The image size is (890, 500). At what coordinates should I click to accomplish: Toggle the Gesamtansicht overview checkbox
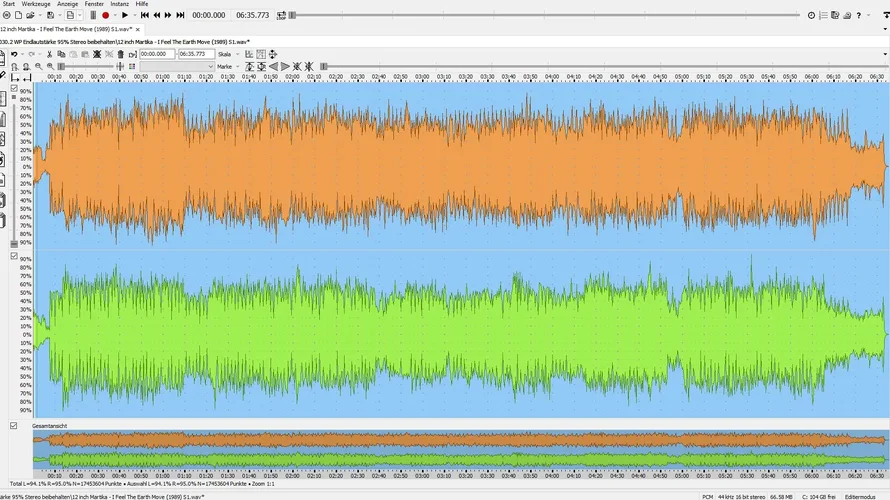14,426
